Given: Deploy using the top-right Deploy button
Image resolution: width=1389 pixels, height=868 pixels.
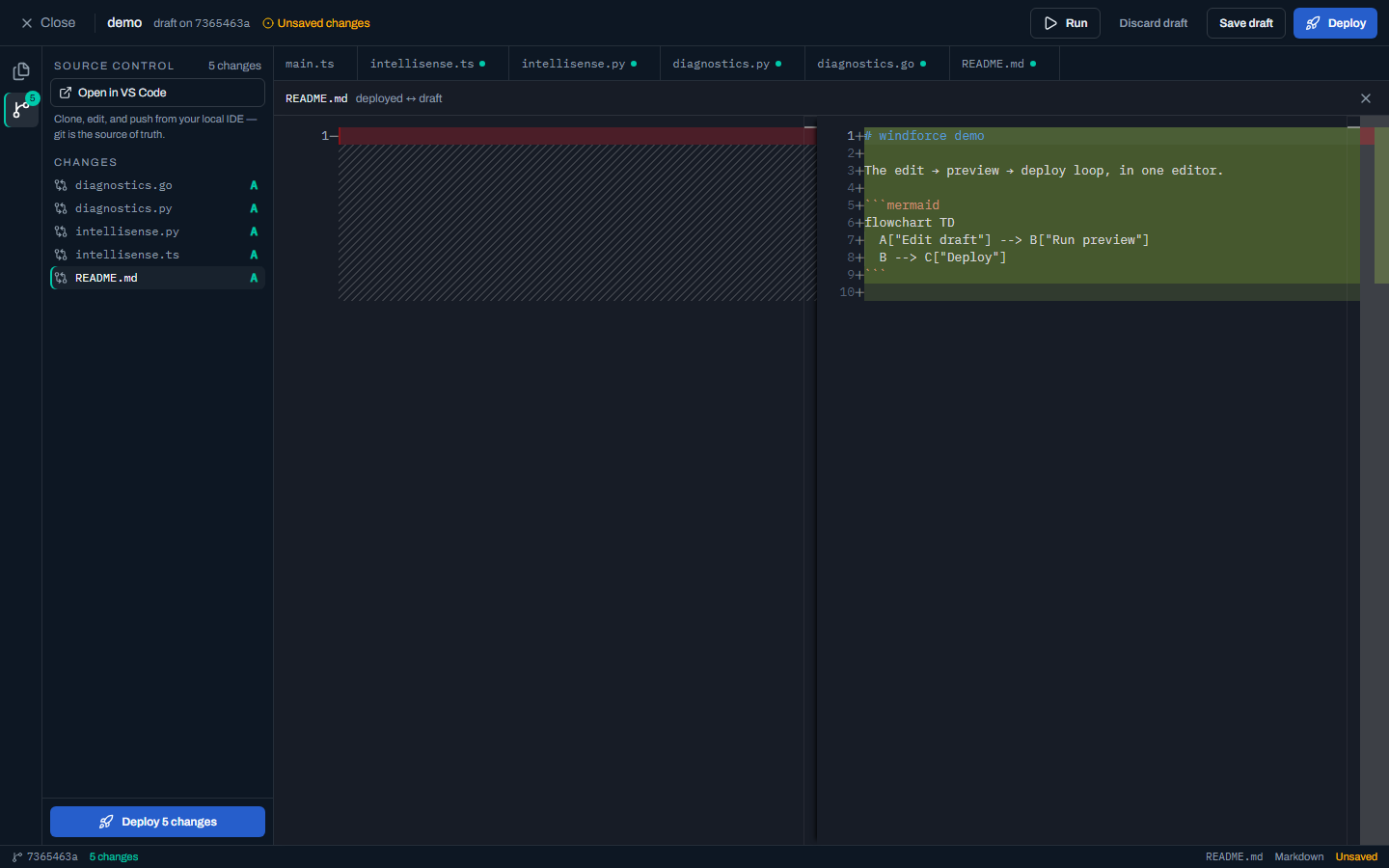Looking at the screenshot, I should point(1335,23).
